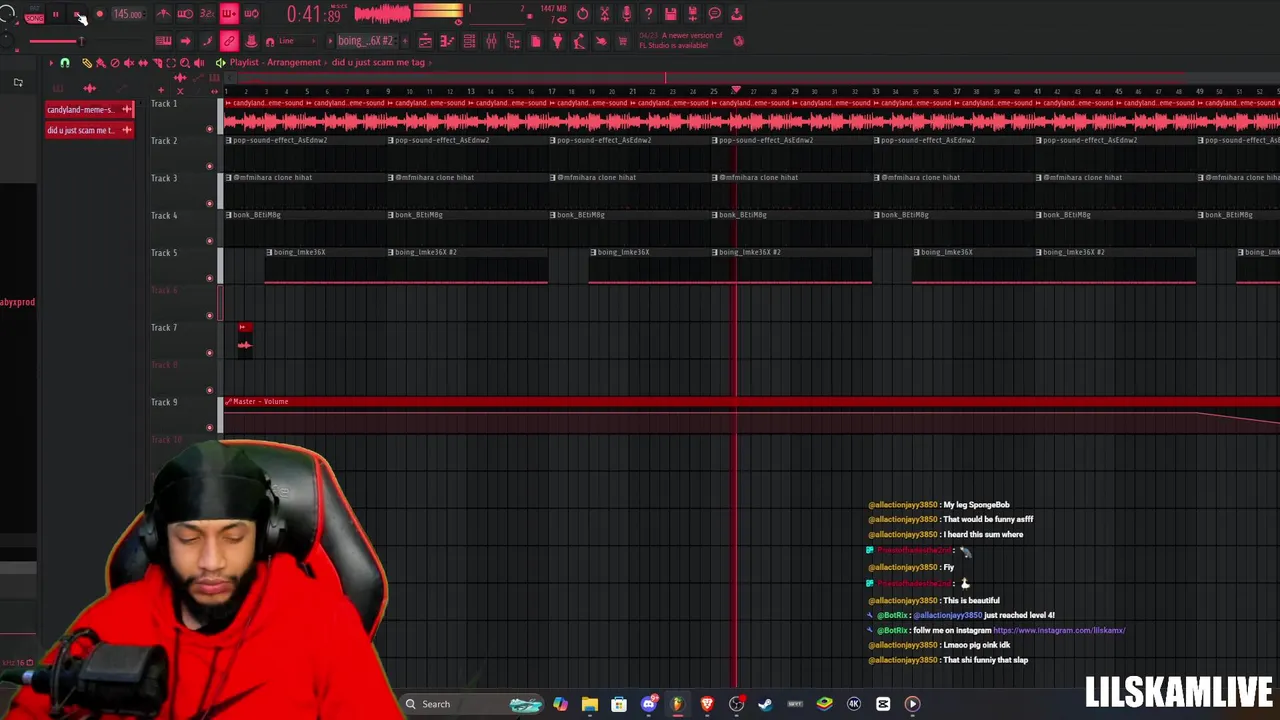This screenshot has width=1280, height=720.
Task: Mute Track 1 with its green dot
Action: tap(210, 129)
